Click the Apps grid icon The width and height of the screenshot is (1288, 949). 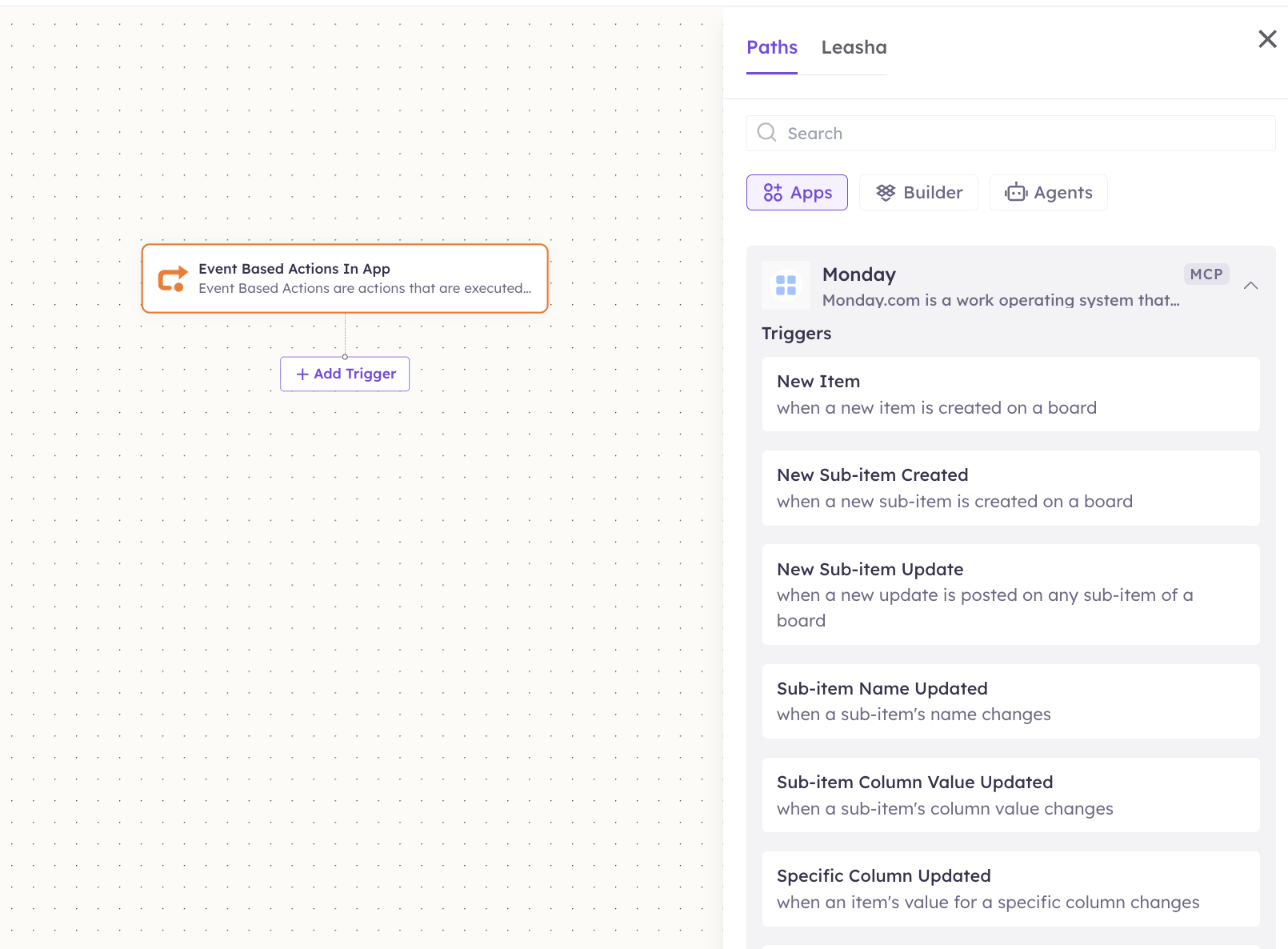pyautogui.click(x=772, y=192)
